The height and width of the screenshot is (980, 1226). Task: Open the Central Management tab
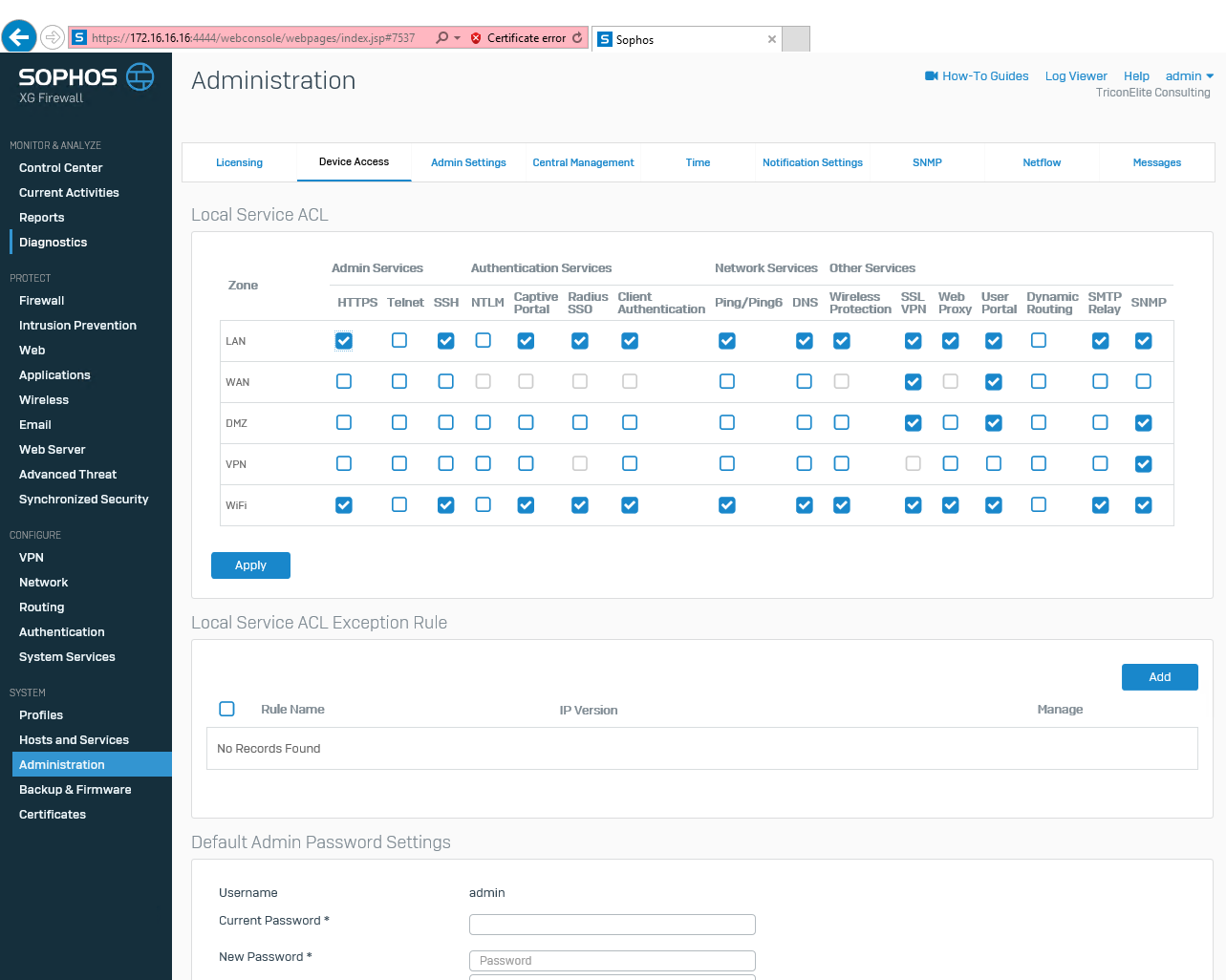point(583,162)
